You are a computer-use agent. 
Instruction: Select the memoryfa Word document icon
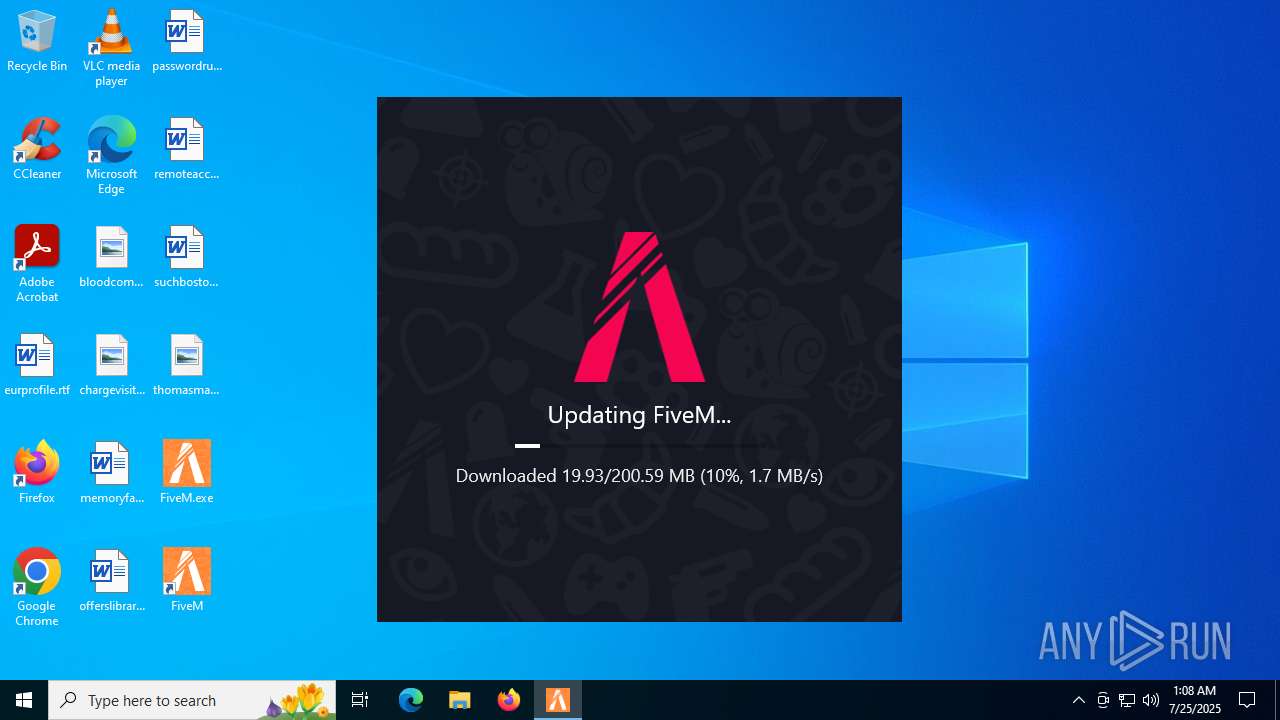(x=111, y=474)
